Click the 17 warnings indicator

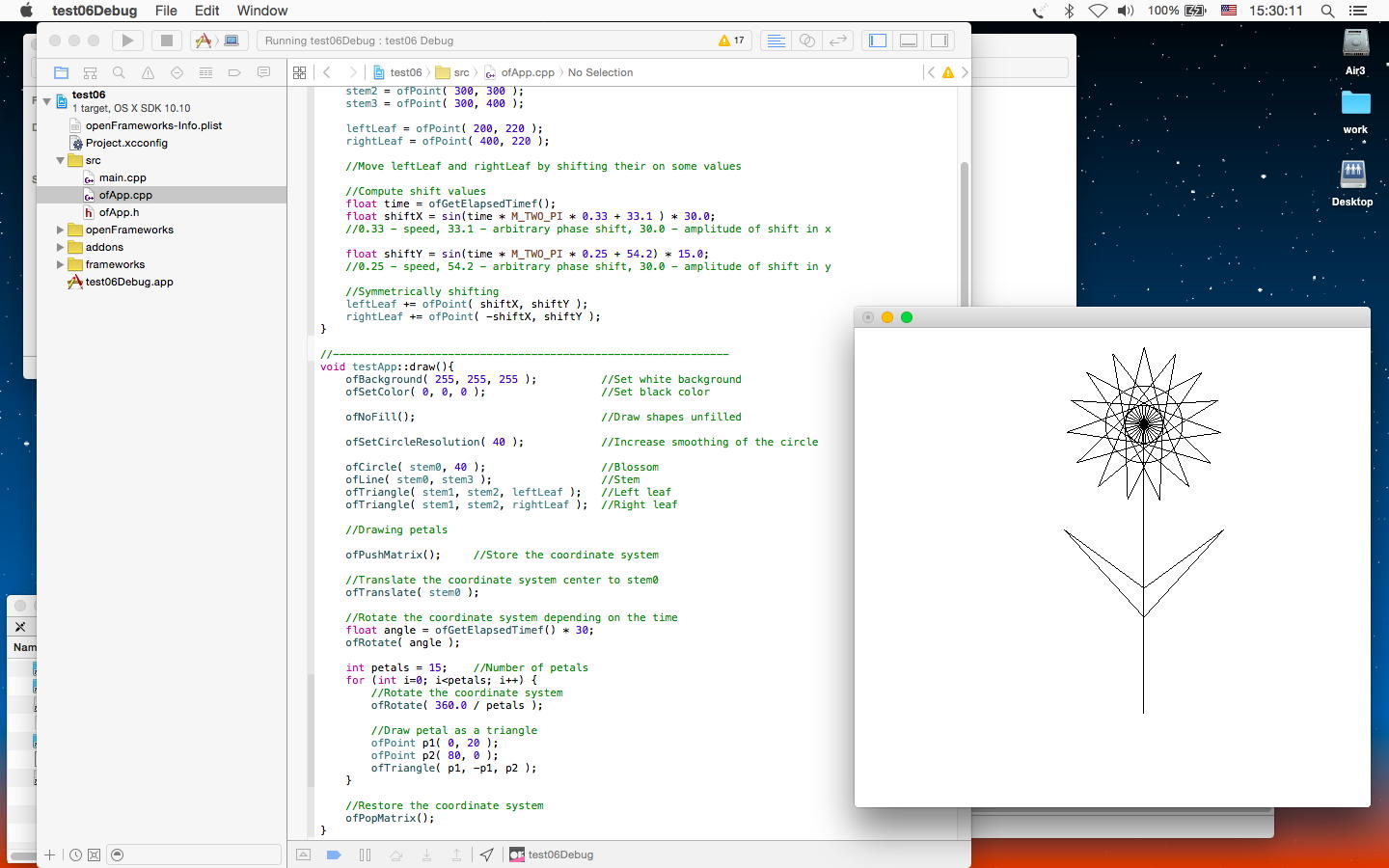(731, 41)
